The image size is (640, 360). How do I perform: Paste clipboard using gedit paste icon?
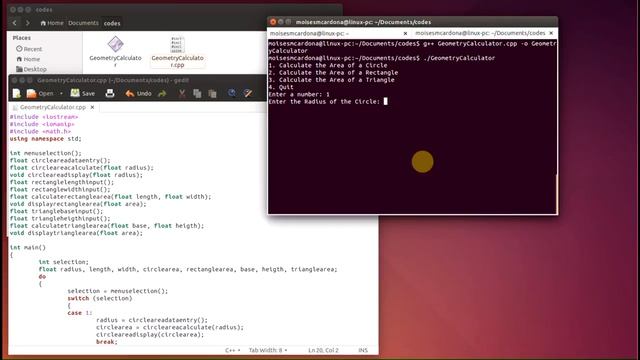click(x=212, y=93)
